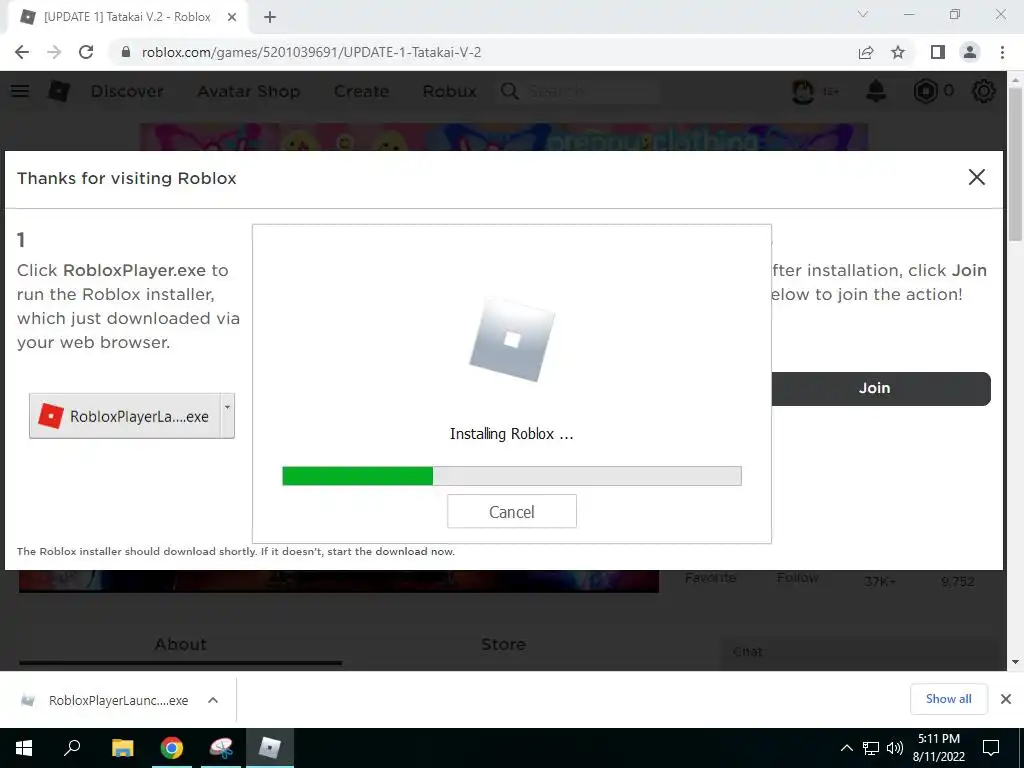
Task: Open the Robux balance icon
Action: point(925,91)
